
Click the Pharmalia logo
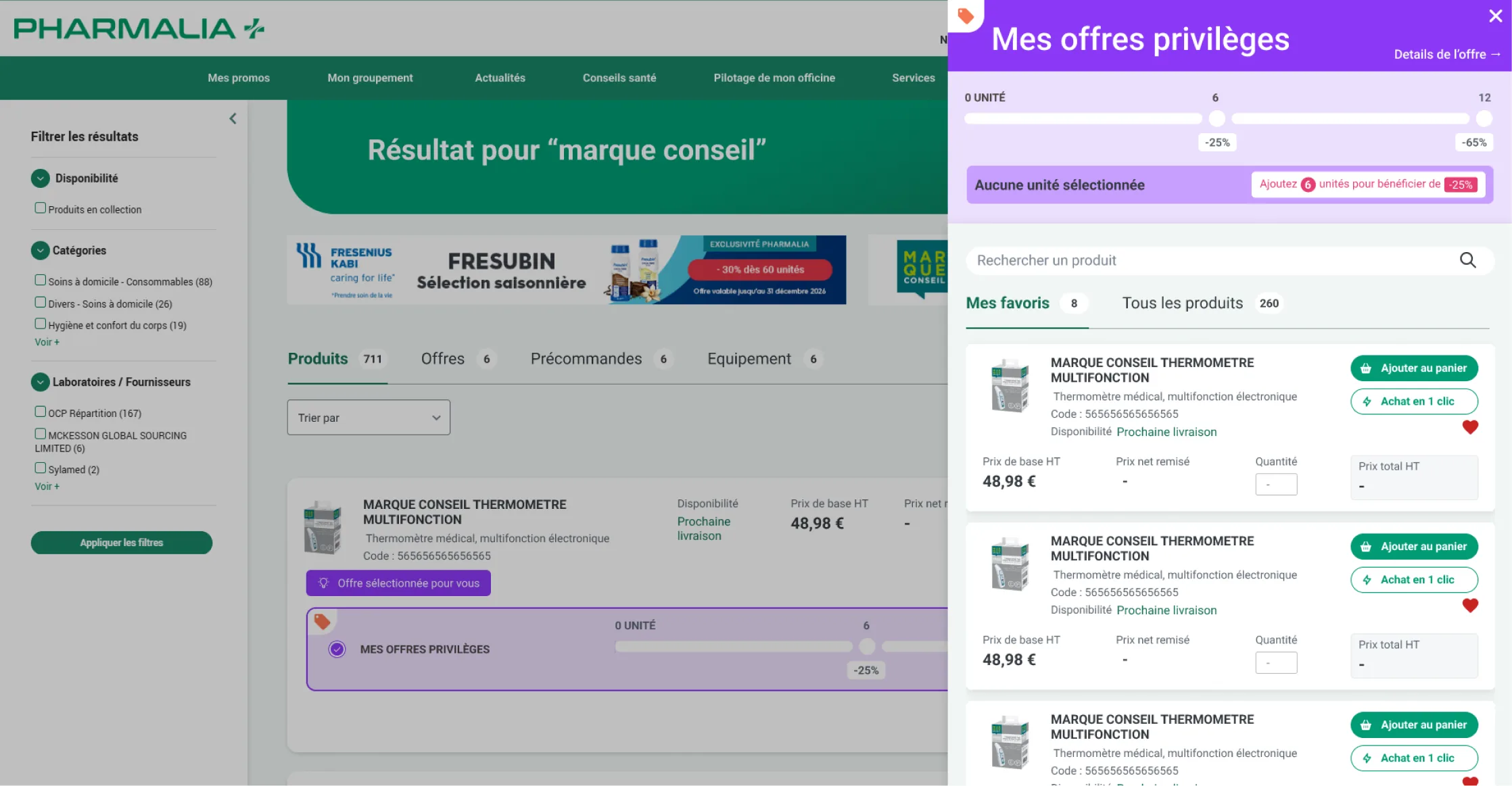click(x=139, y=28)
